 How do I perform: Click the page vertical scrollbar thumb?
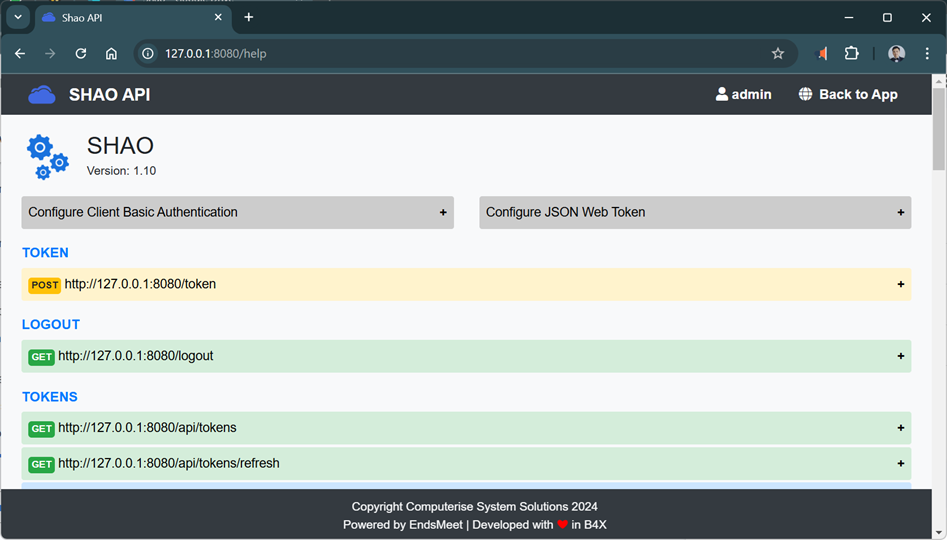pyautogui.click(x=939, y=129)
